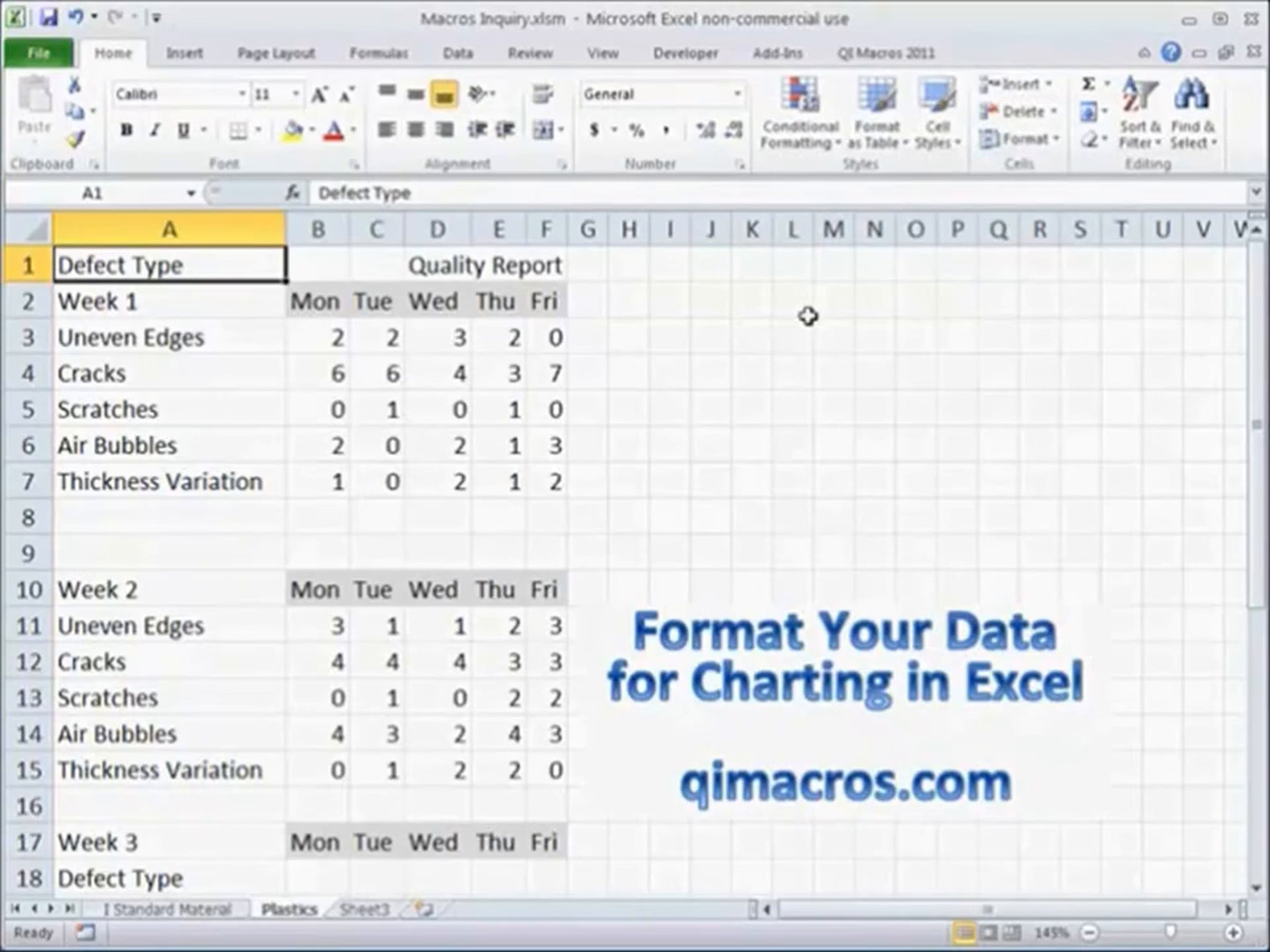The image size is (1270, 952).
Task: Click the Find & Select binoculars icon
Action: click(x=1191, y=96)
